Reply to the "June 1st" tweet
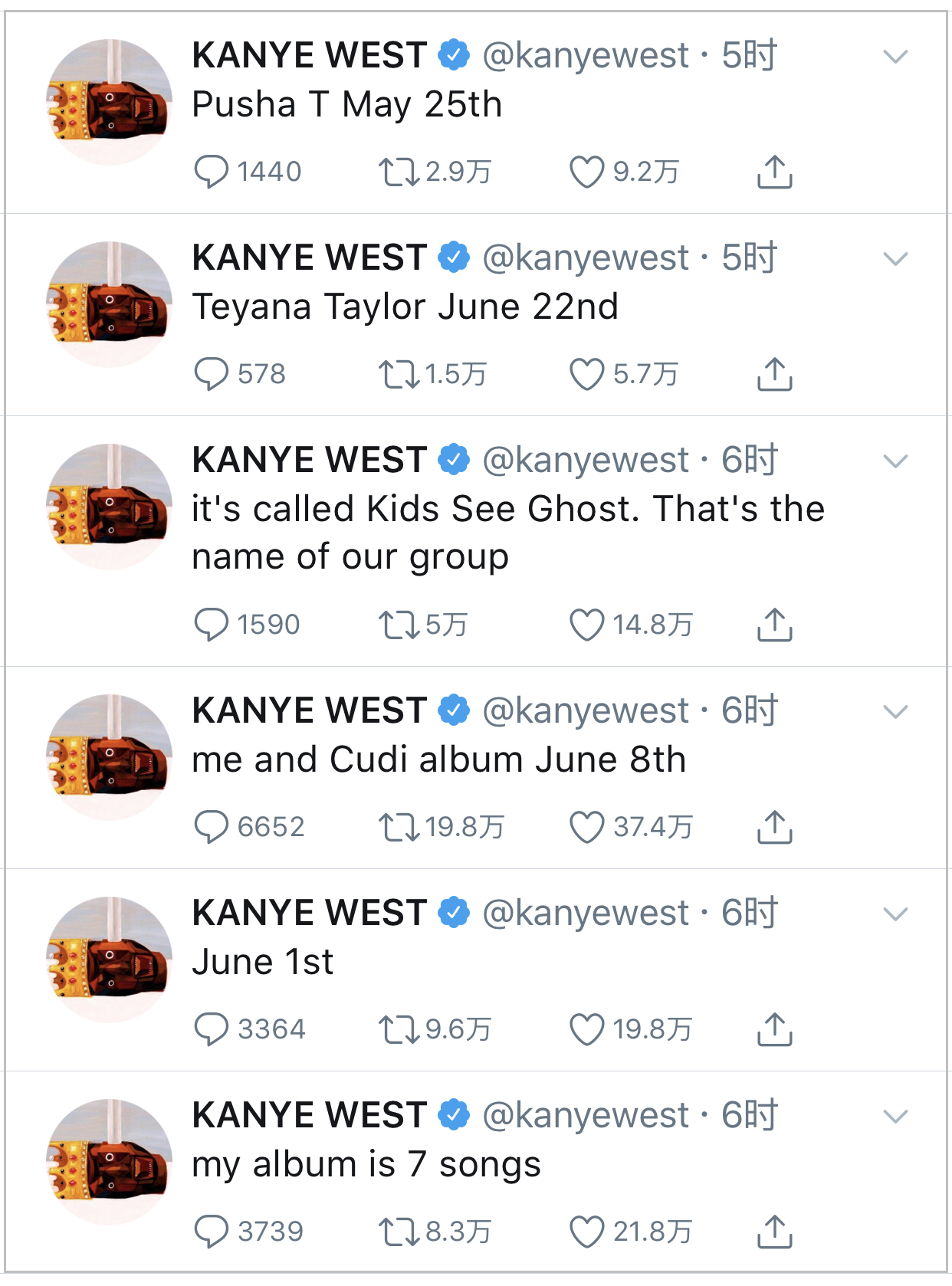 click(211, 1029)
